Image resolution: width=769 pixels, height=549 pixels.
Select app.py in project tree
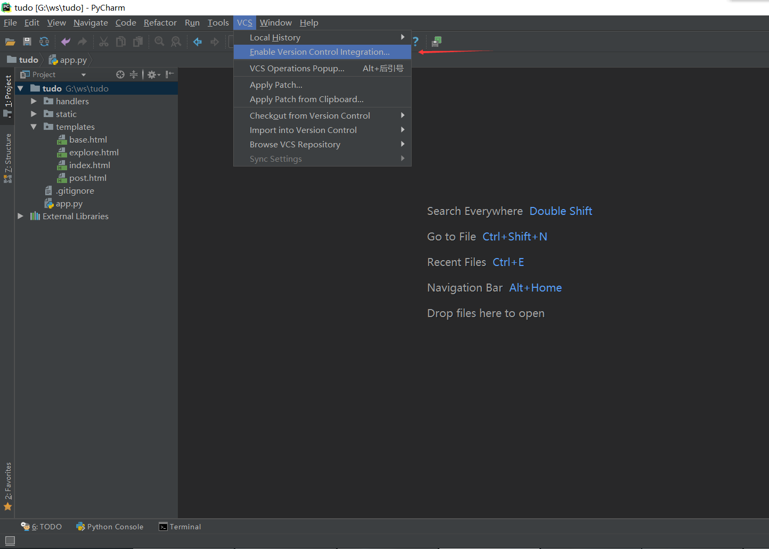tap(64, 204)
